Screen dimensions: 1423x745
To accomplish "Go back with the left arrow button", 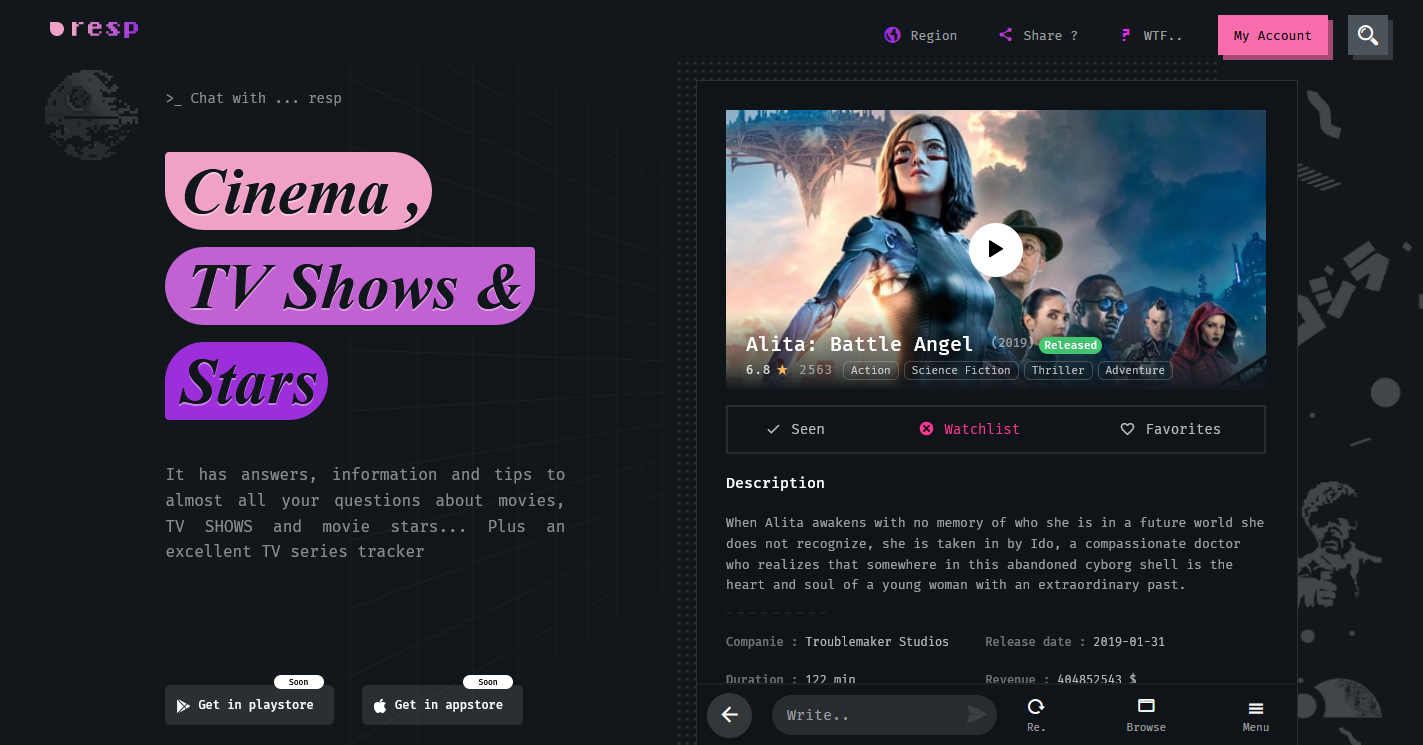I will point(729,715).
